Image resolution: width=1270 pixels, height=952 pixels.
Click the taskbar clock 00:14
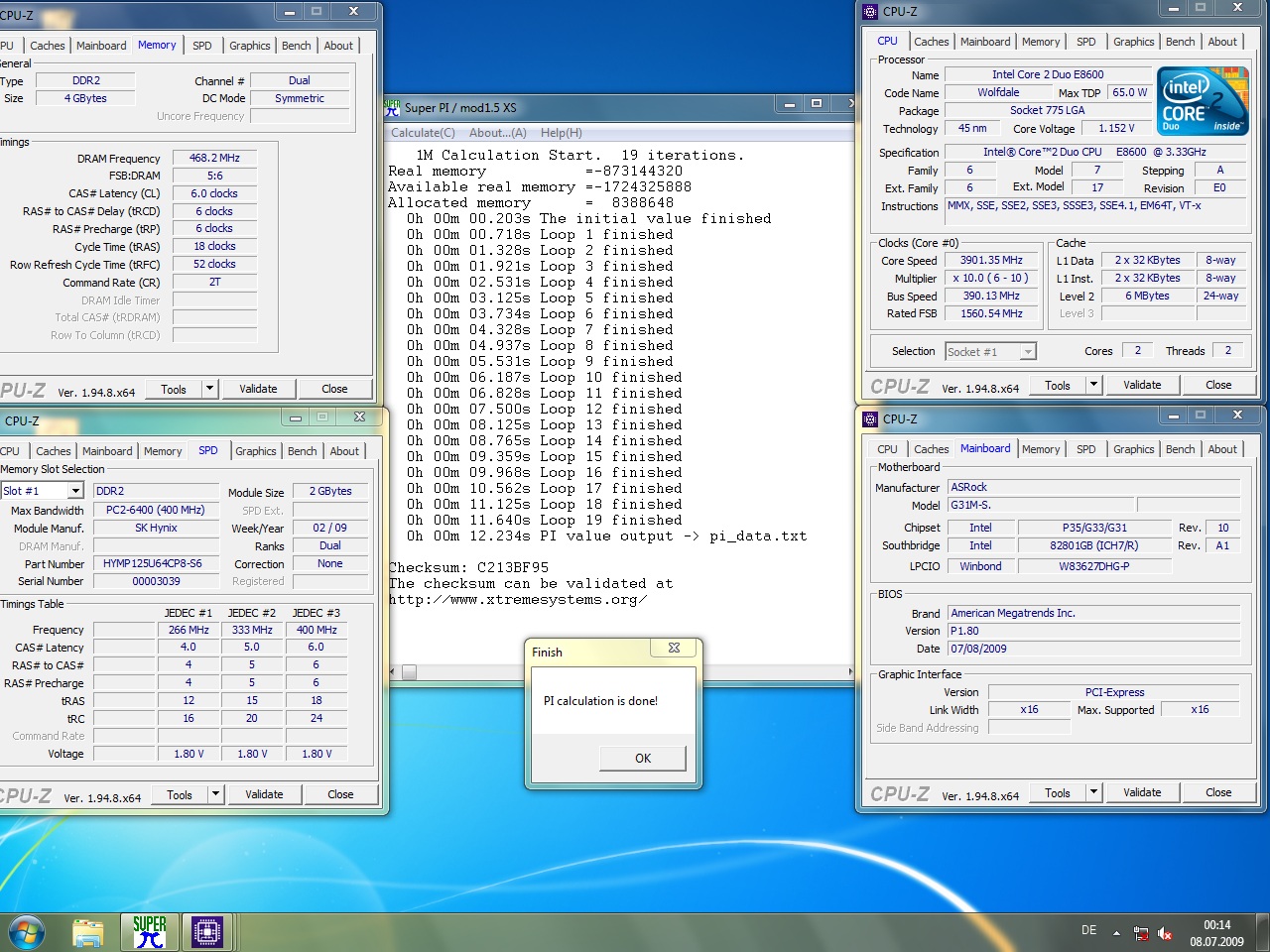coord(1217,925)
